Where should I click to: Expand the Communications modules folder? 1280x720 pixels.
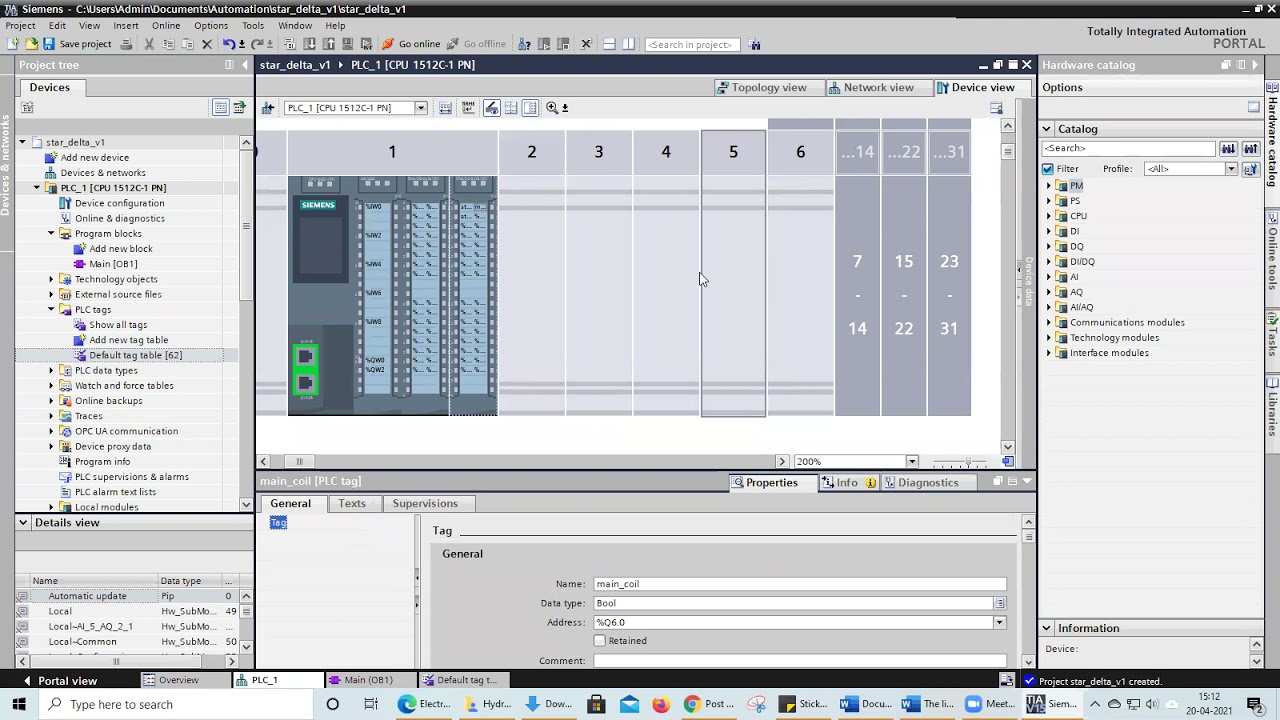pyautogui.click(x=1050, y=323)
